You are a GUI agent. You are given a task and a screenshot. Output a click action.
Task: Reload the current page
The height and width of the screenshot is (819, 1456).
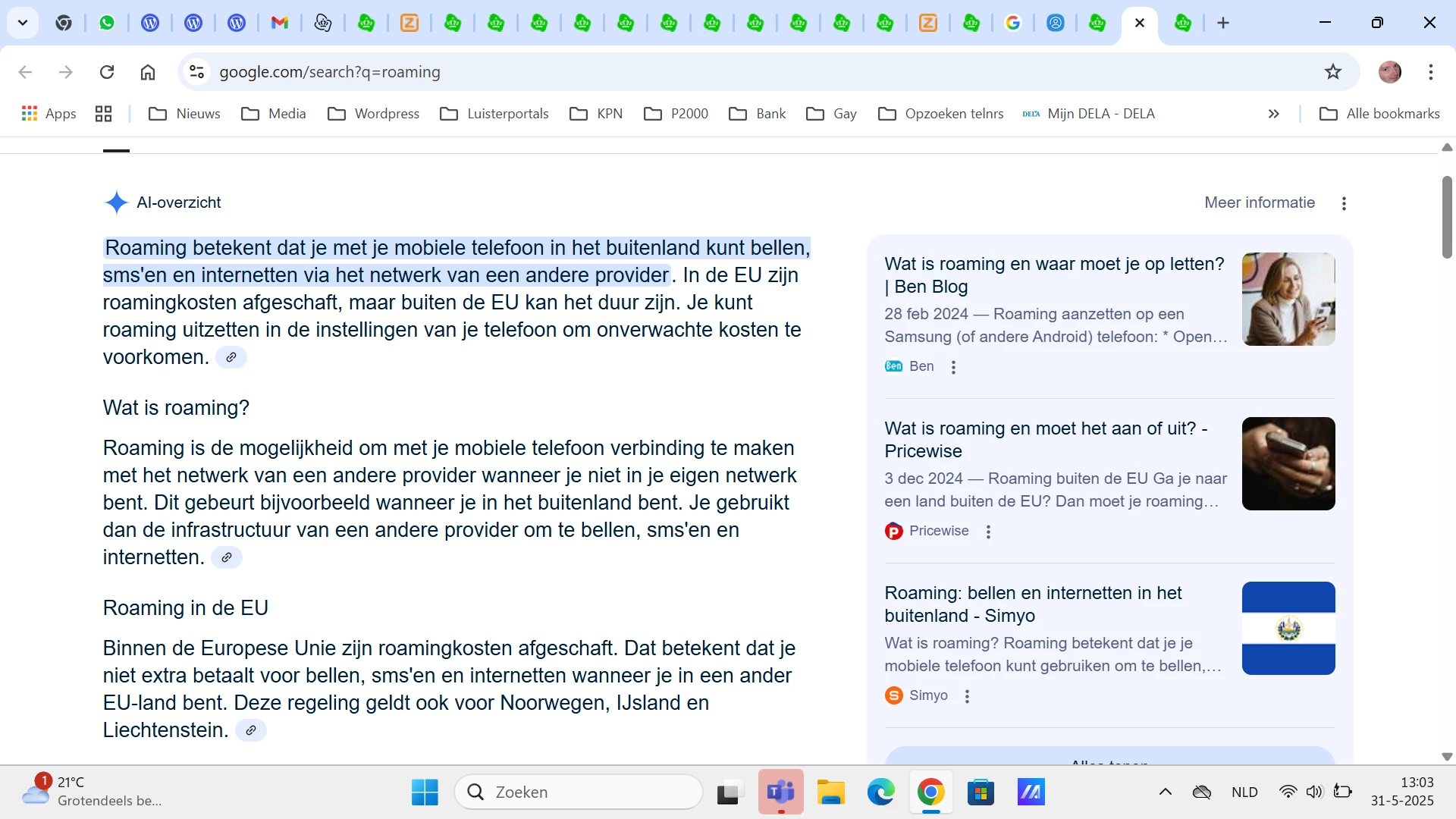[x=107, y=72]
